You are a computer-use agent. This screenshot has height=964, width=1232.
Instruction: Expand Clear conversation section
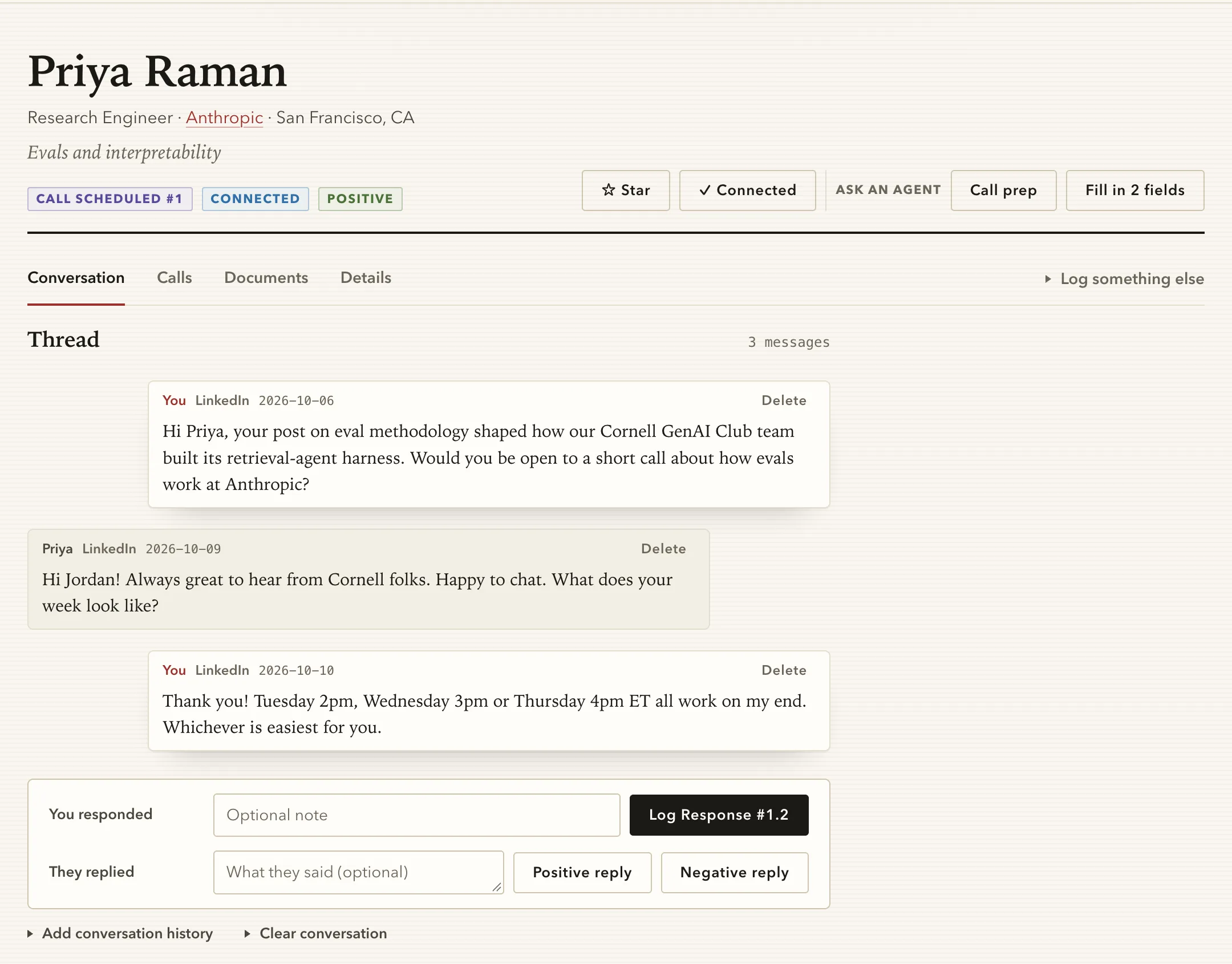(x=315, y=933)
